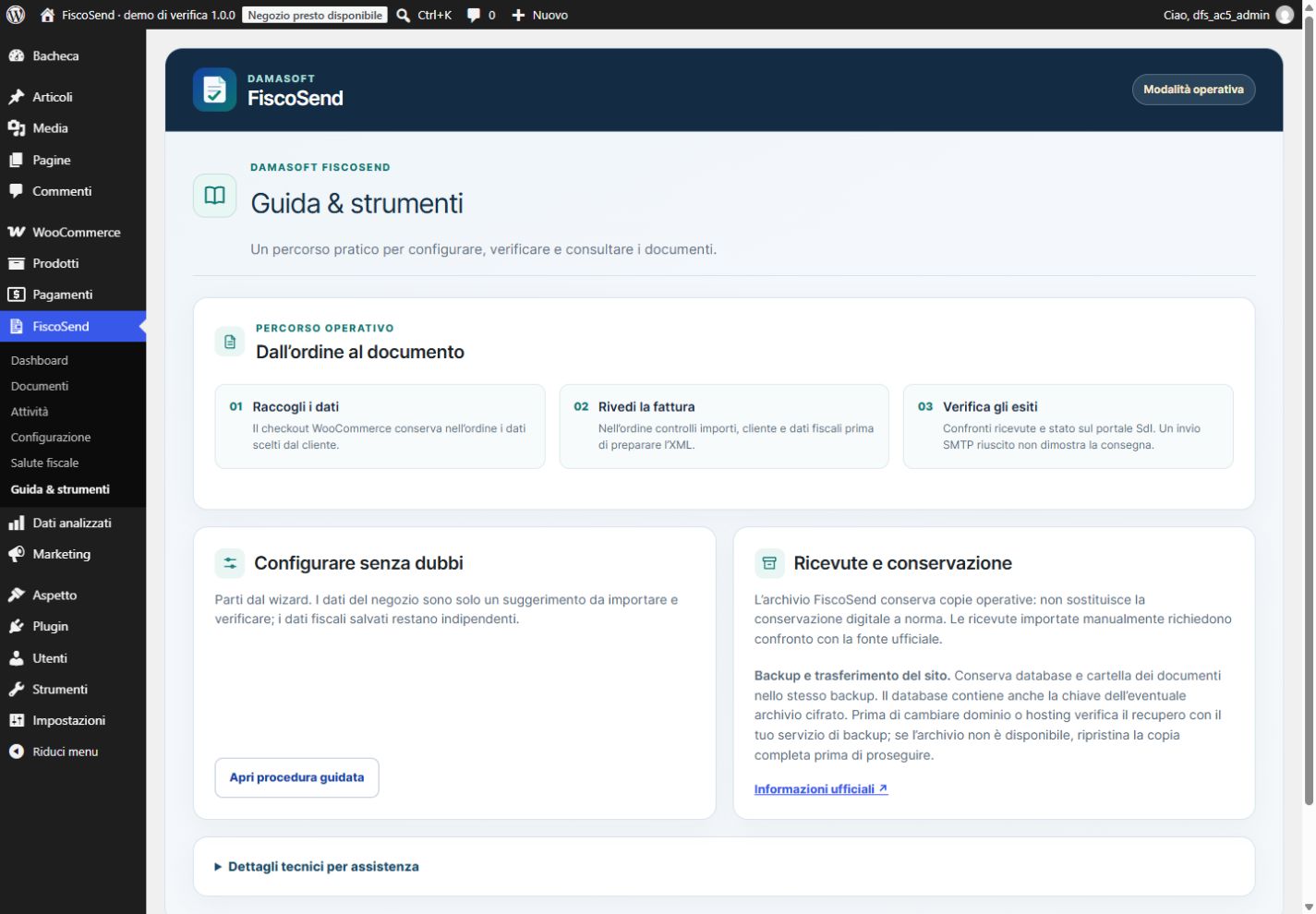Click the plus icon beside Nuovo
Image resolution: width=1316 pixels, height=914 pixels.
[x=518, y=15]
